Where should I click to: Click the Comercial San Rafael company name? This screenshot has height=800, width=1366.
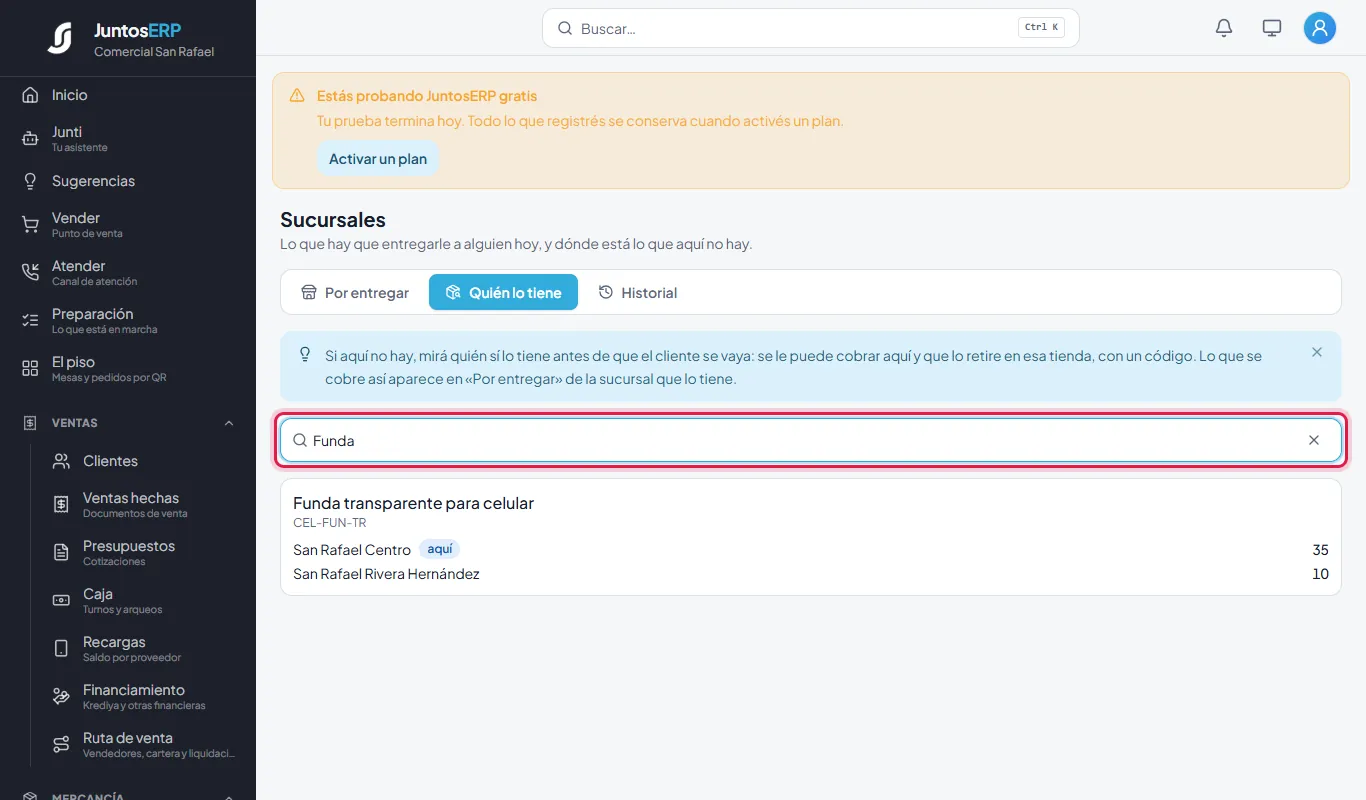point(154,52)
